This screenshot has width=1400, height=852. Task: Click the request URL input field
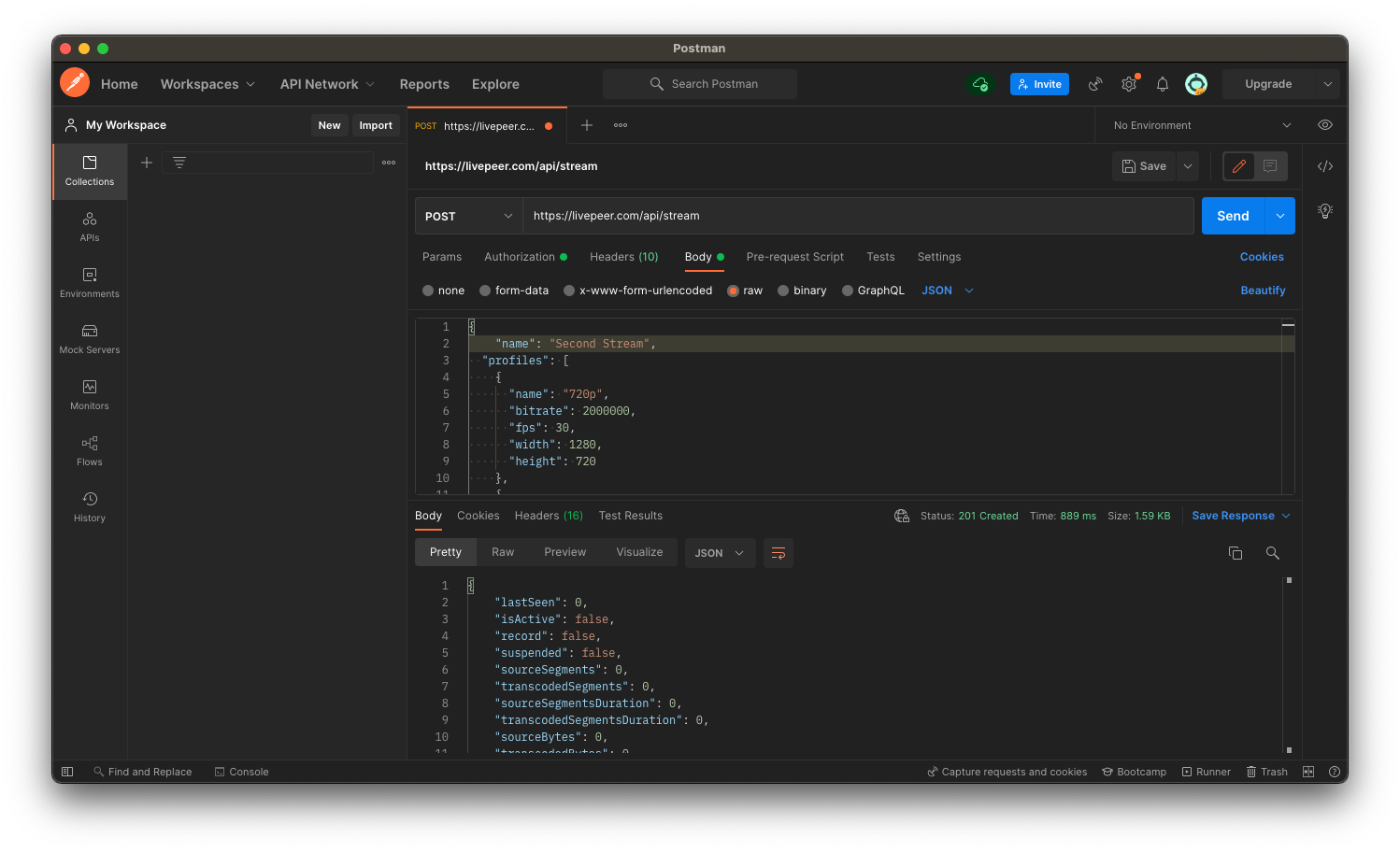(858, 216)
